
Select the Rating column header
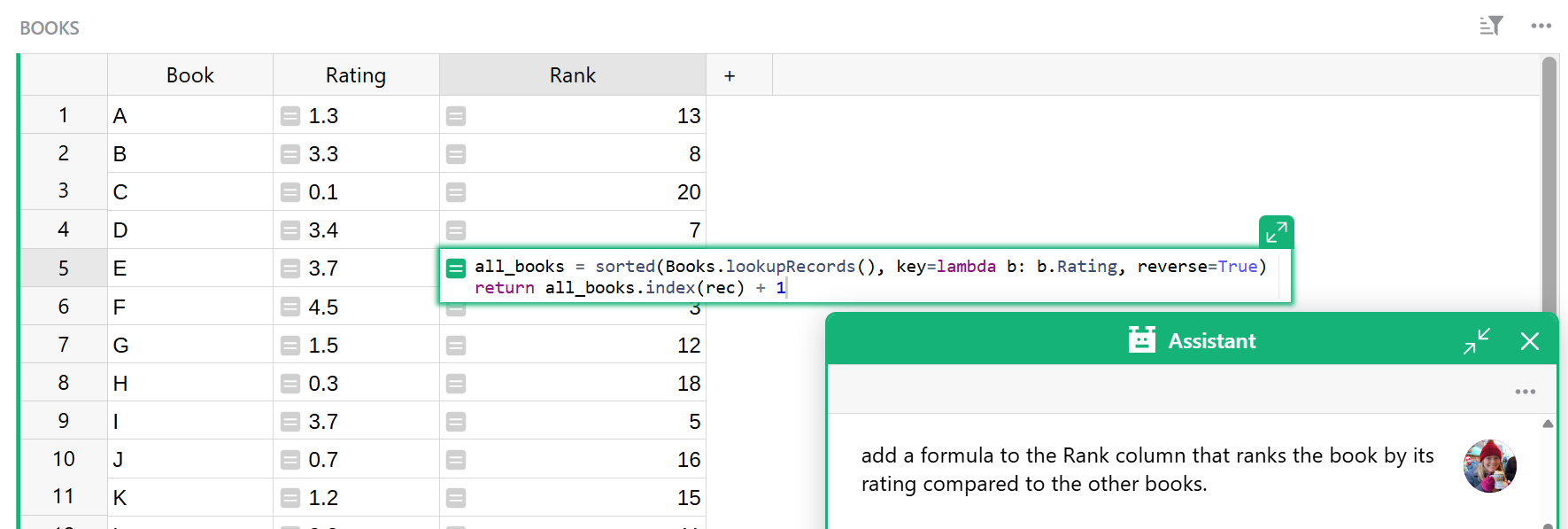(x=356, y=75)
